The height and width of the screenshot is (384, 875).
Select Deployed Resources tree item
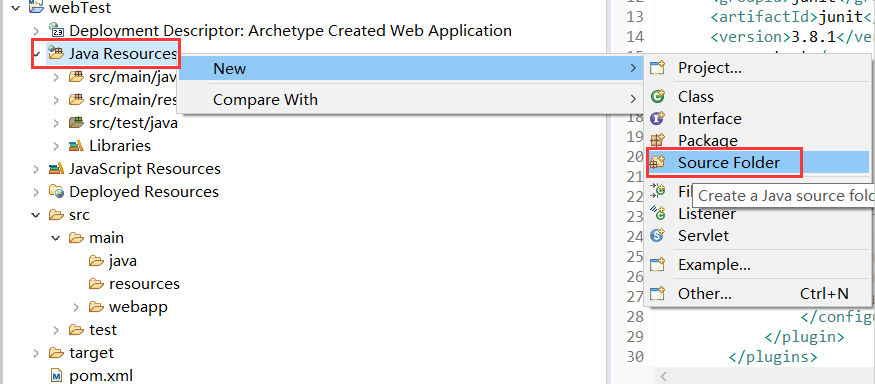coord(144,191)
